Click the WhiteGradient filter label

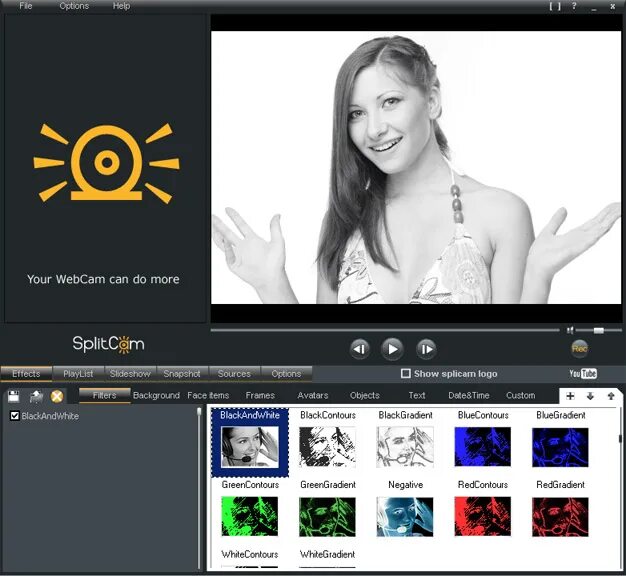pyautogui.click(x=327, y=554)
